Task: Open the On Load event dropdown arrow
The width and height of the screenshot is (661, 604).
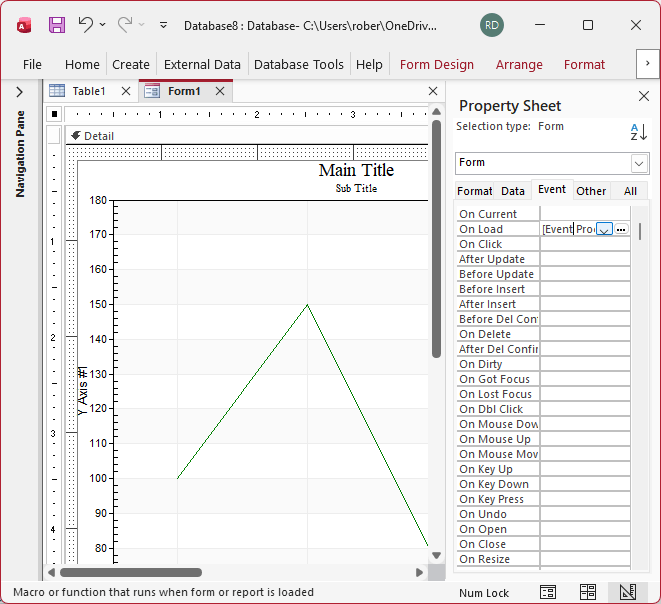Action: tap(604, 229)
